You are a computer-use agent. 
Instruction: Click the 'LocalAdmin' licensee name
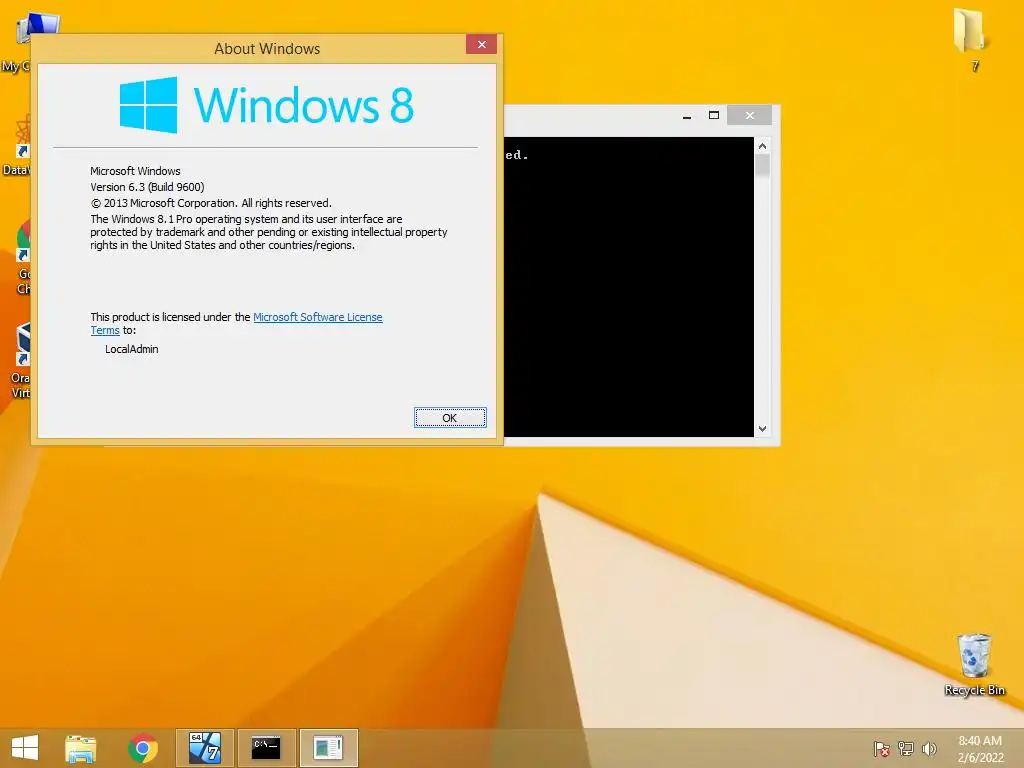[132, 349]
